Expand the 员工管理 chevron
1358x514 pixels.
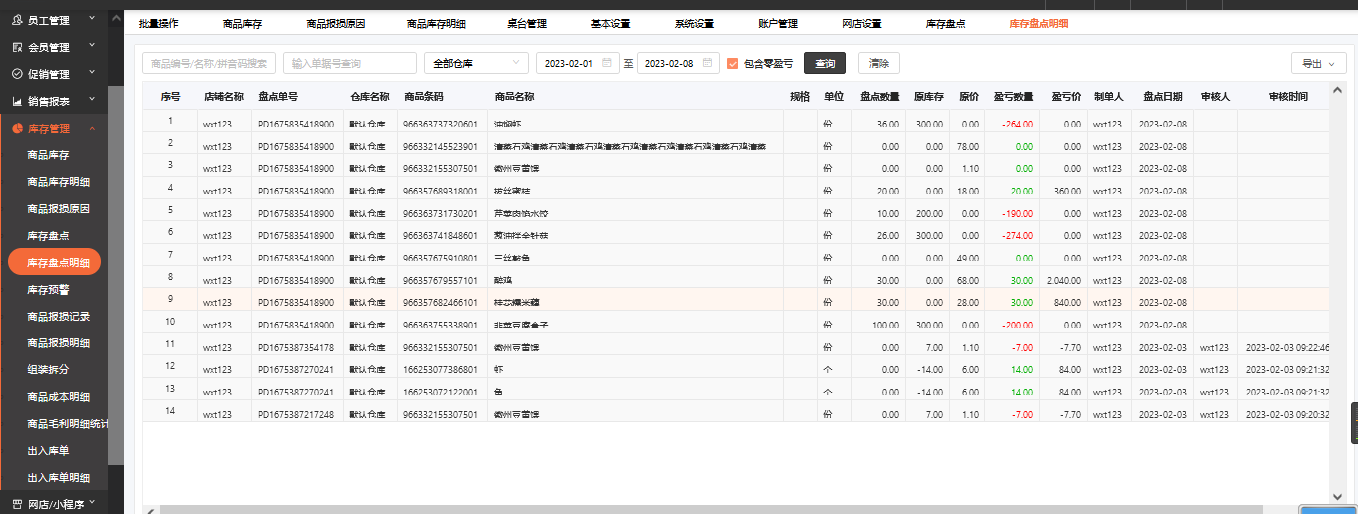pyautogui.click(x=92, y=19)
